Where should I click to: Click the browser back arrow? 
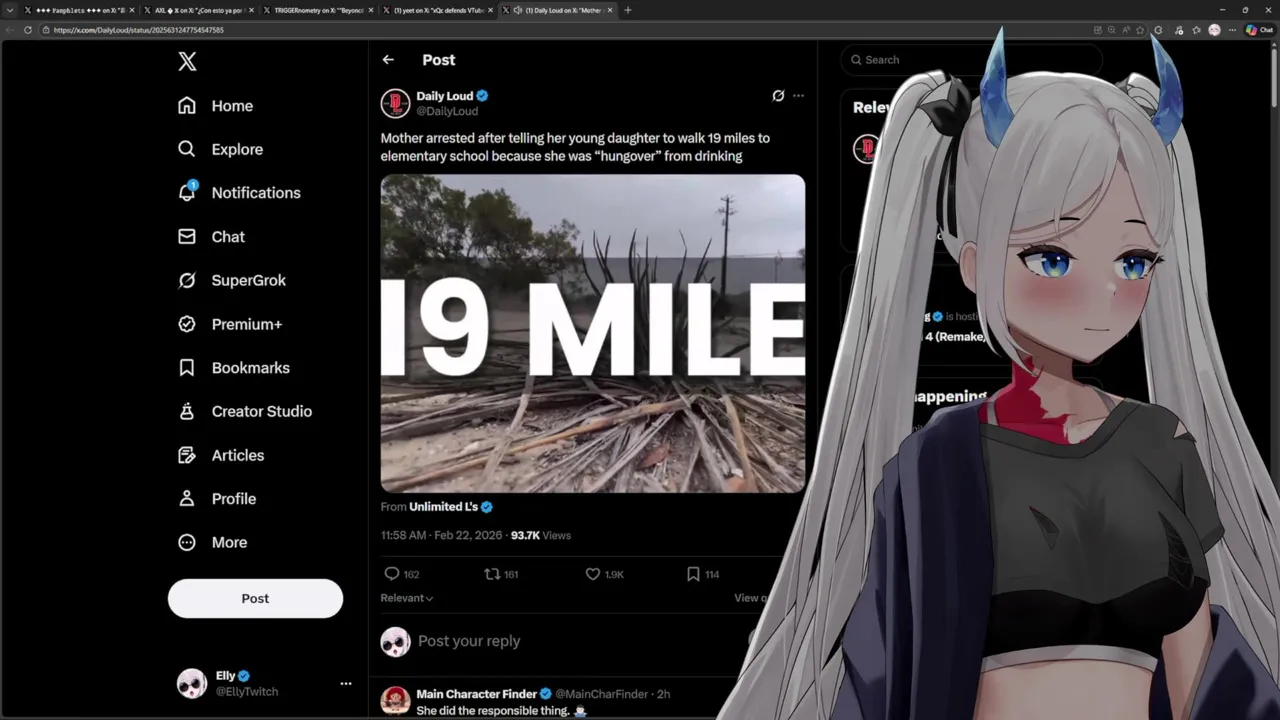8,30
